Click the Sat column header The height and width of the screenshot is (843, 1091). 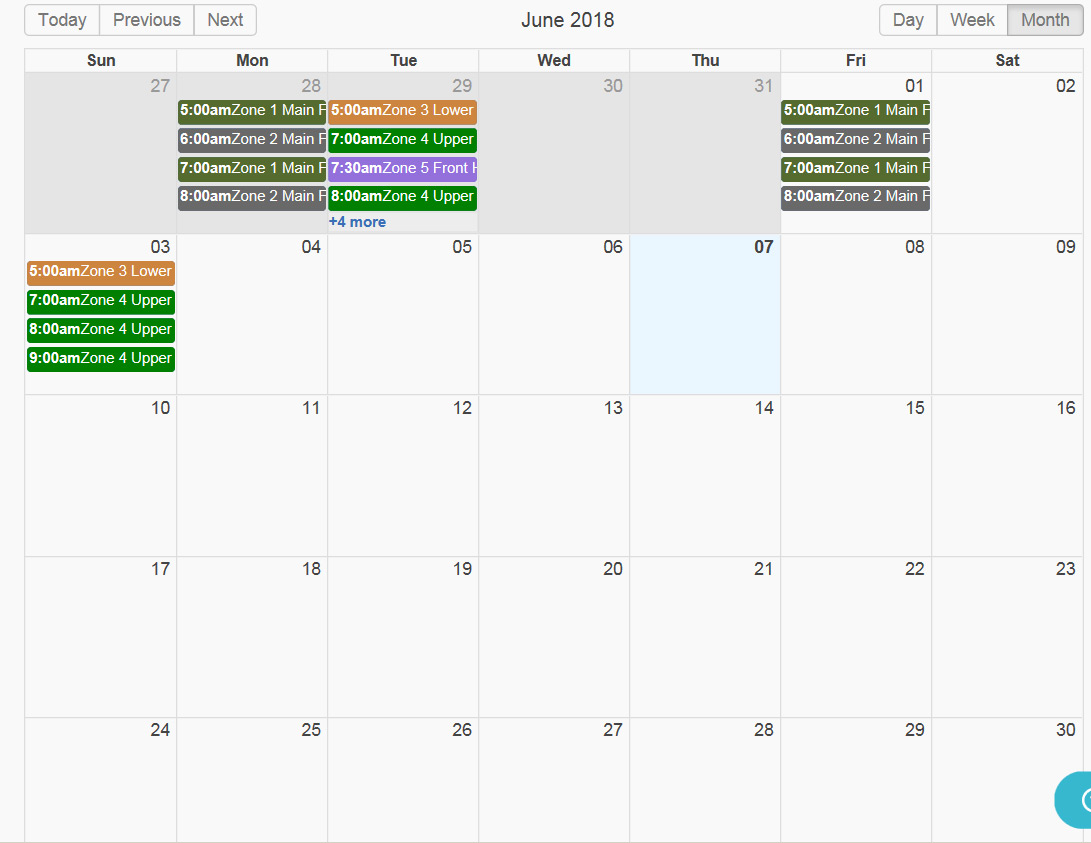click(x=1008, y=61)
